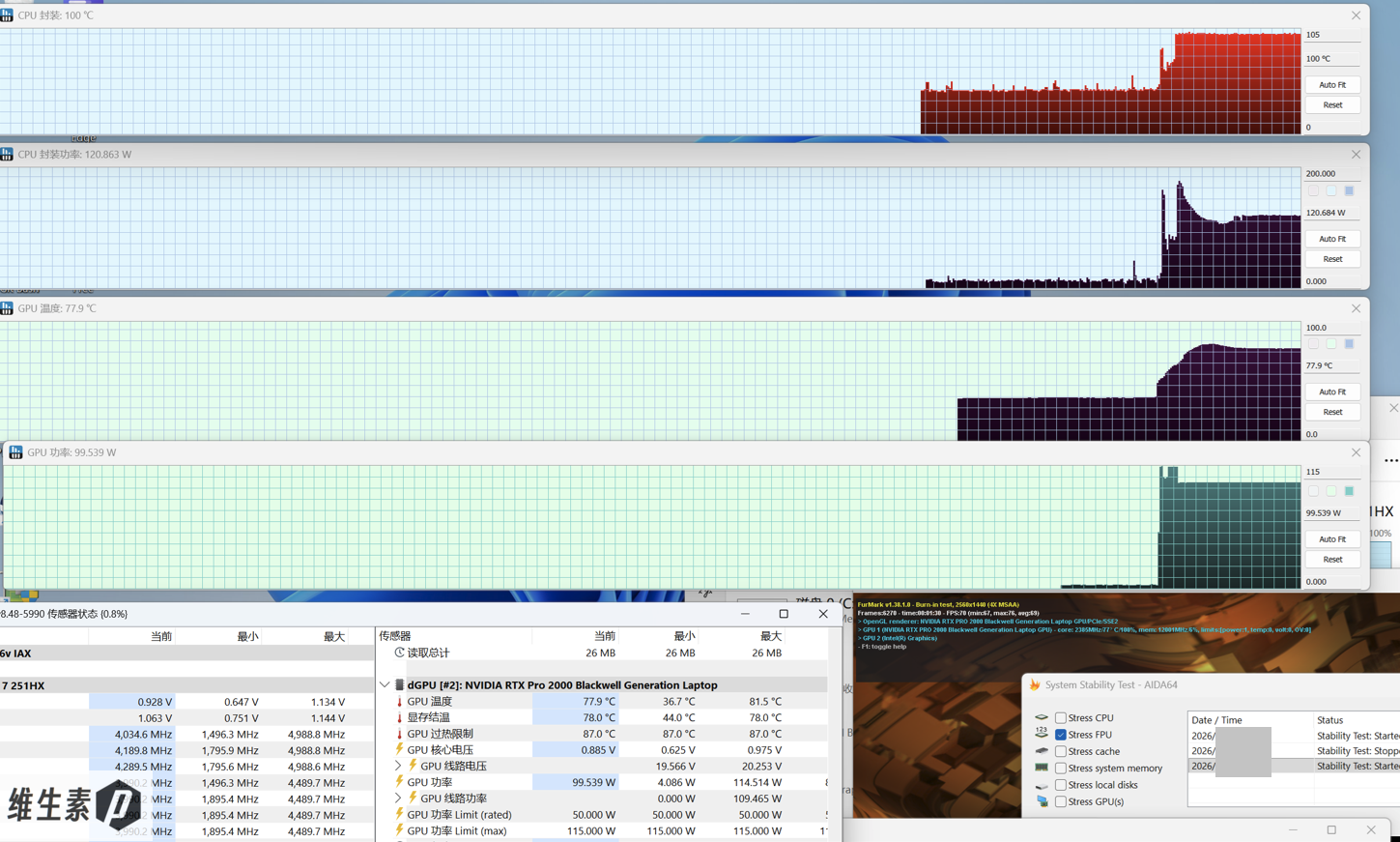Click lightning icon beside GPU 功率 row
Screen dimensions: 1400x842
pyautogui.click(x=399, y=781)
